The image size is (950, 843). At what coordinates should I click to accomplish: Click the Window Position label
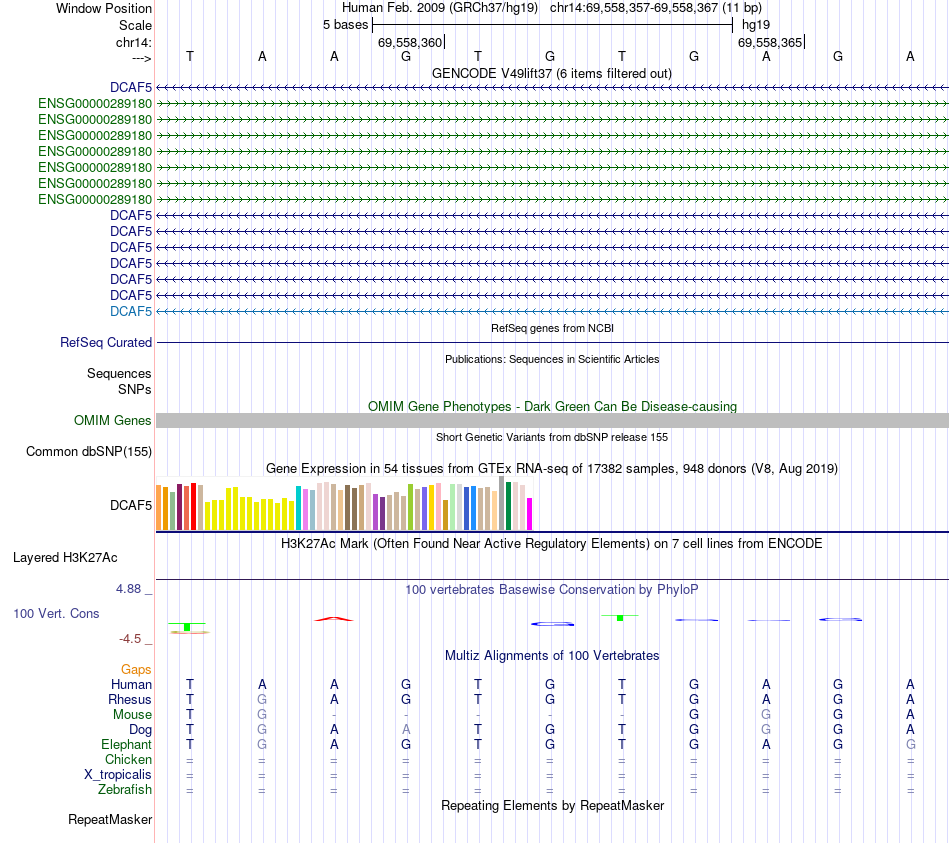point(104,8)
